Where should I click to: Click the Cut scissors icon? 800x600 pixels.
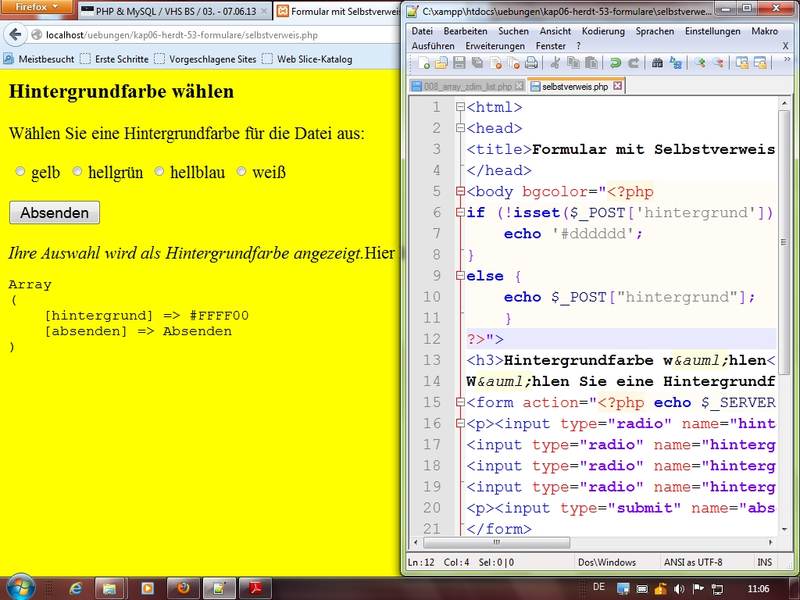(555, 63)
